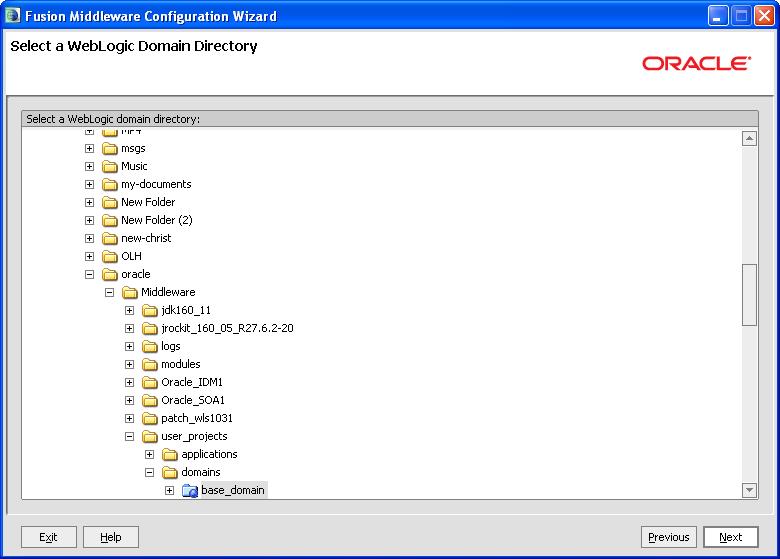
Task: Click the modules folder icon
Action: (x=149, y=365)
